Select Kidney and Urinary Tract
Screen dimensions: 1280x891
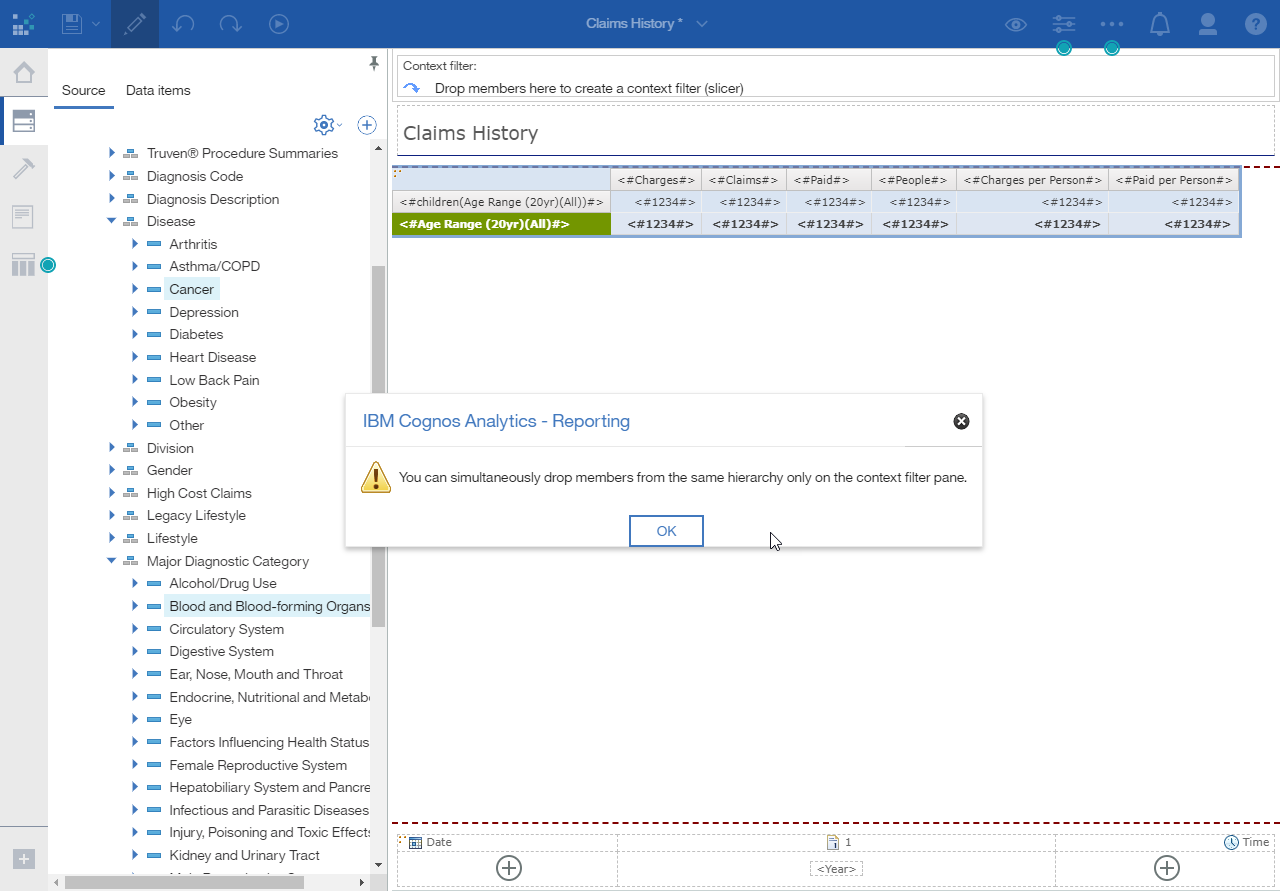tap(244, 855)
